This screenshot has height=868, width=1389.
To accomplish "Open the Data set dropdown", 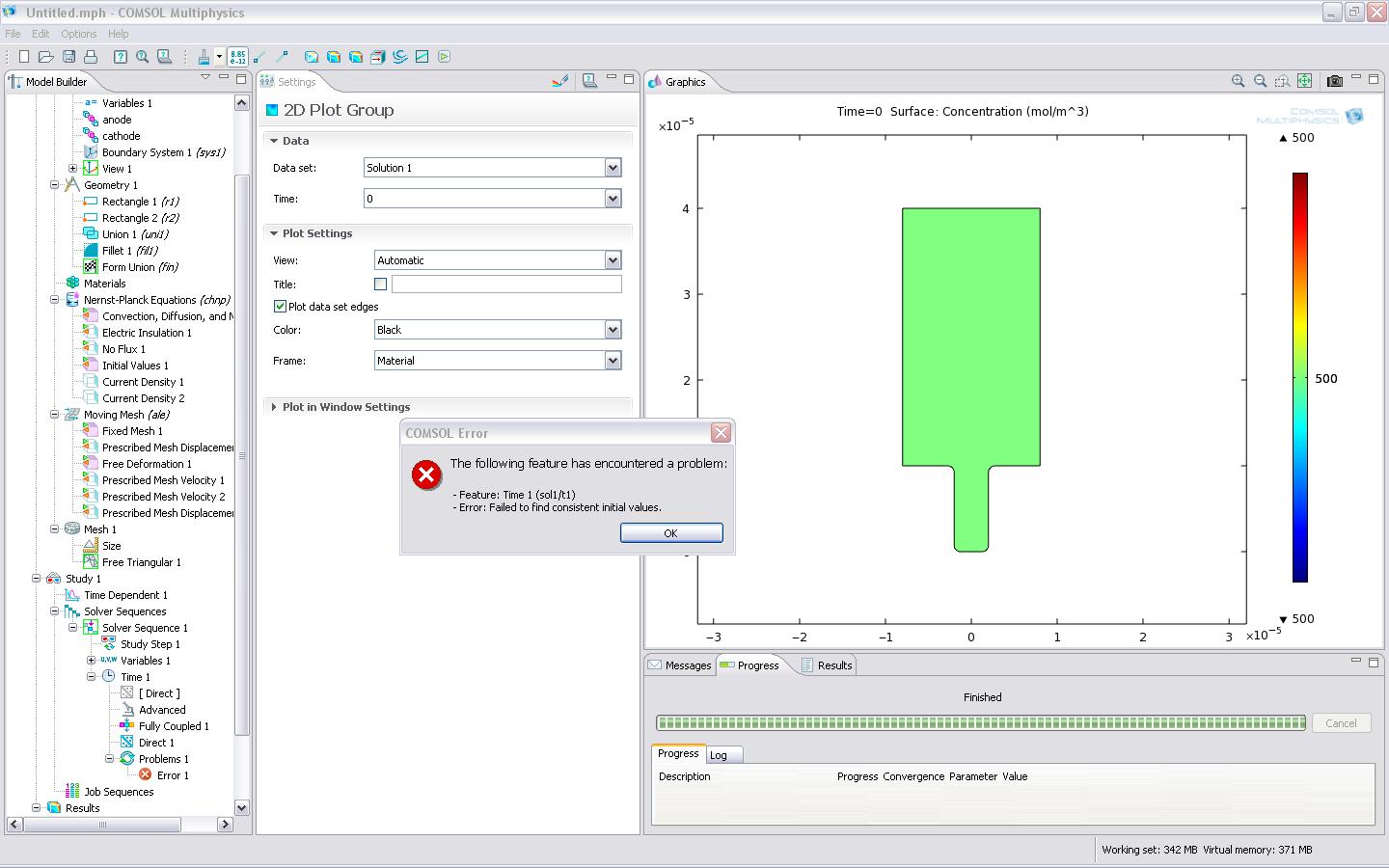I will 613,168.
